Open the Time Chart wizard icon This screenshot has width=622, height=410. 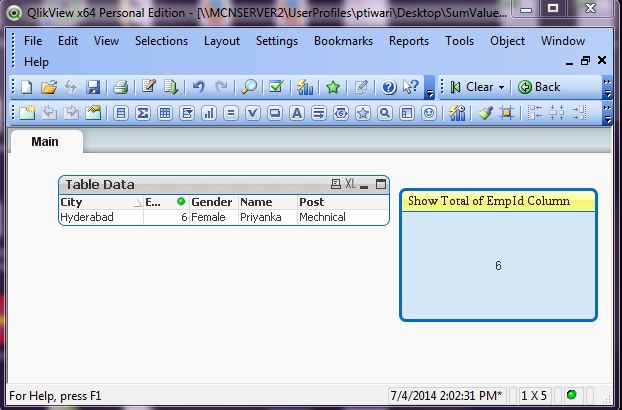[457, 113]
